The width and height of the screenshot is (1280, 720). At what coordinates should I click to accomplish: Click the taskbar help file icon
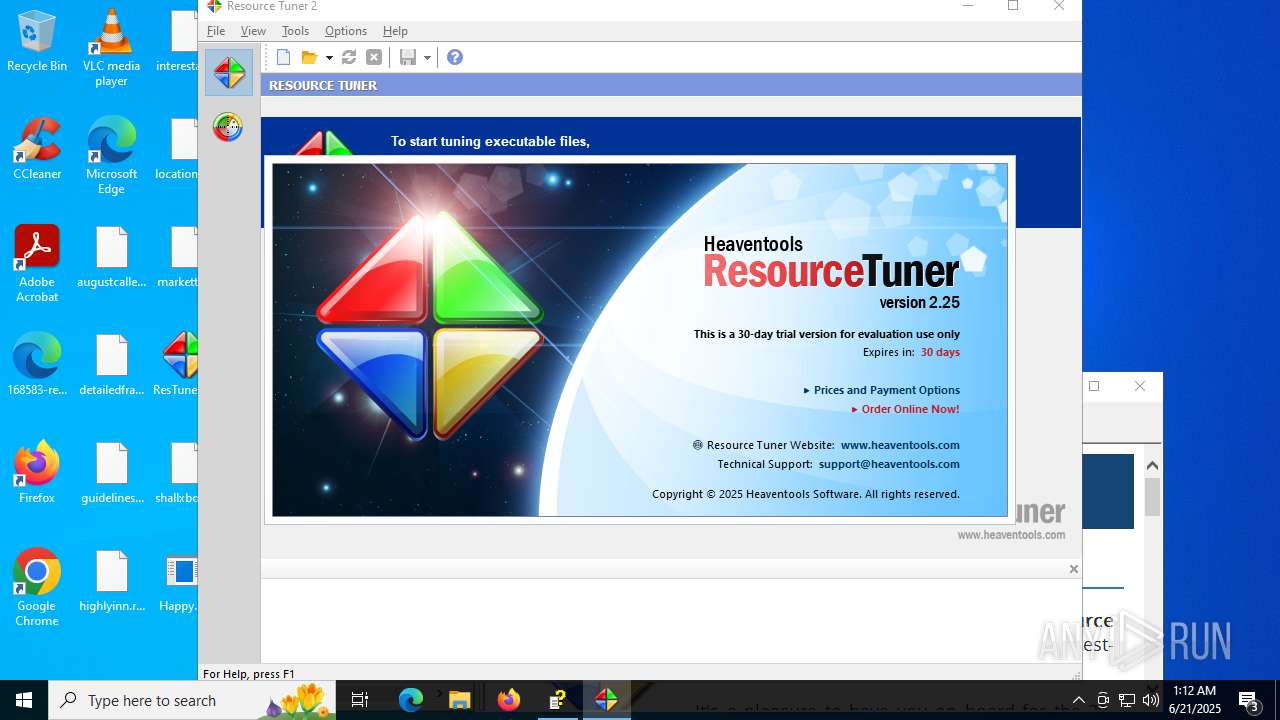pos(558,700)
